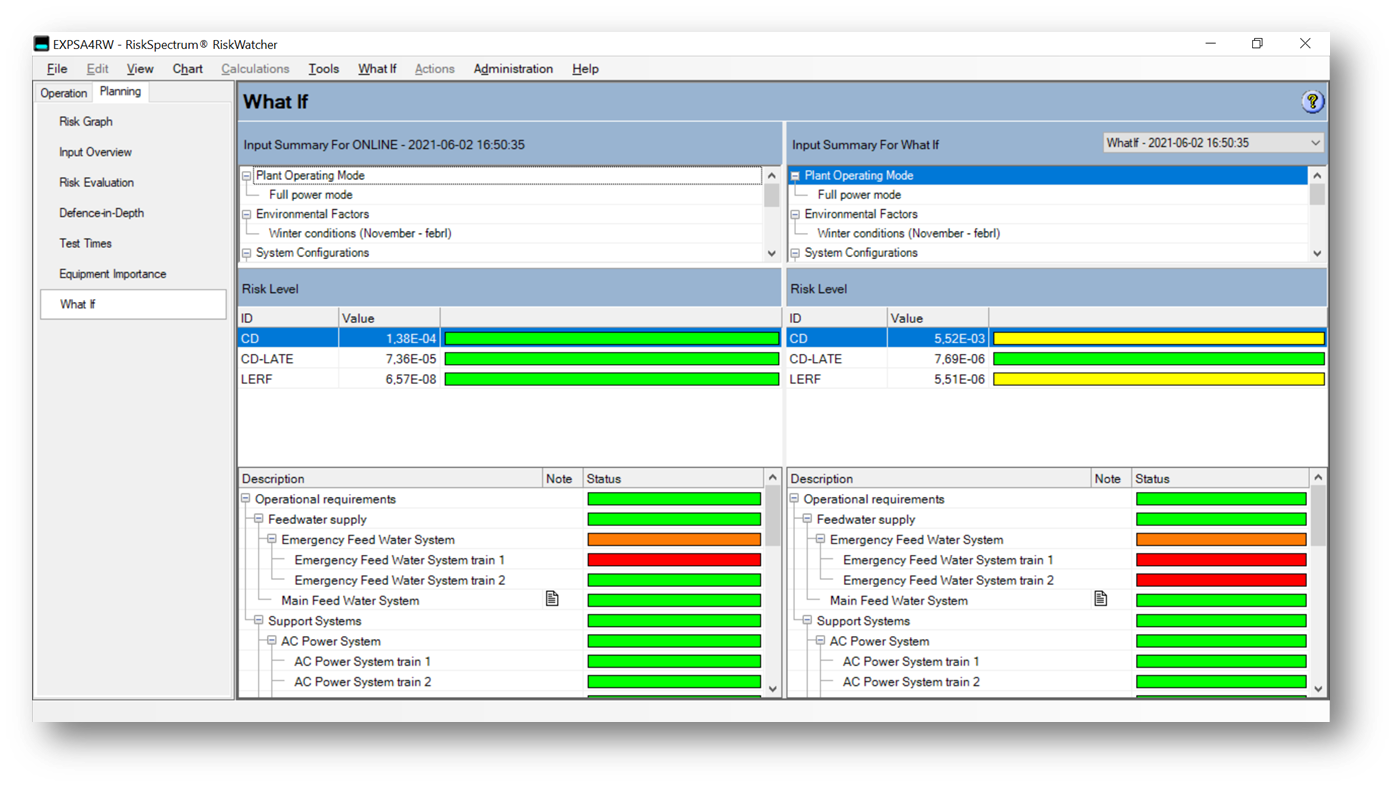1395x787 pixels.
Task: Open the Administration menu
Action: 513,69
